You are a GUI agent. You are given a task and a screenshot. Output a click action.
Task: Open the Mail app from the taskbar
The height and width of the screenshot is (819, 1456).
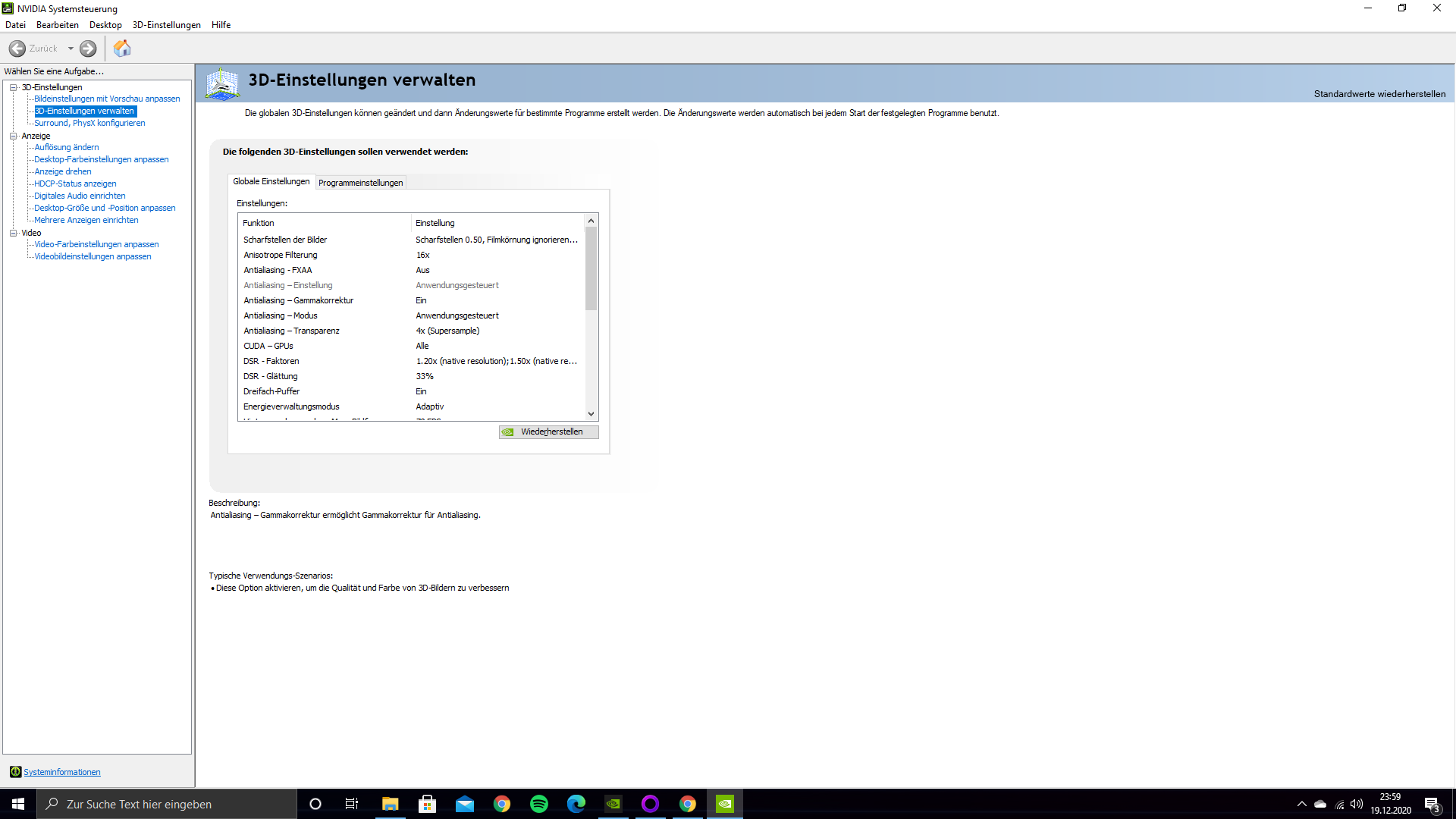point(465,804)
